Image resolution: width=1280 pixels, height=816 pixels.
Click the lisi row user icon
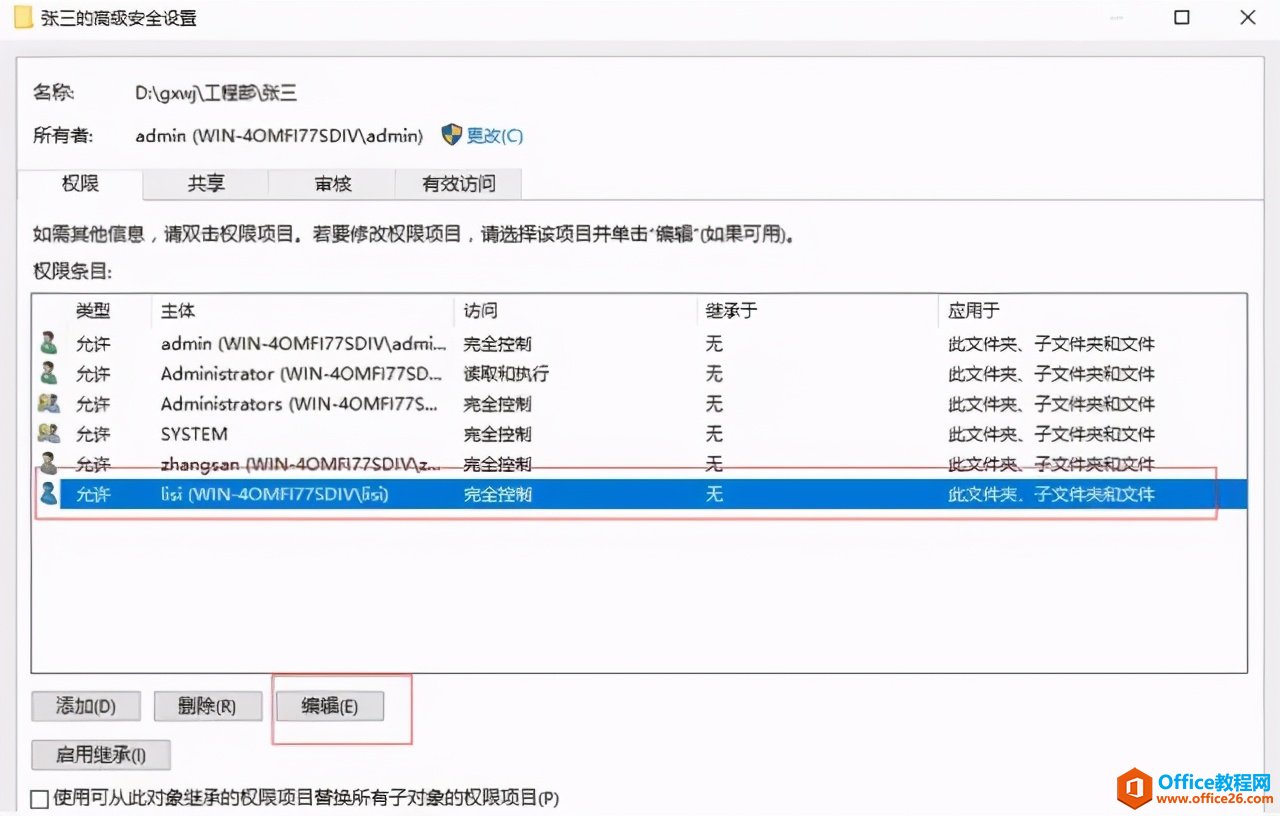(x=48, y=493)
